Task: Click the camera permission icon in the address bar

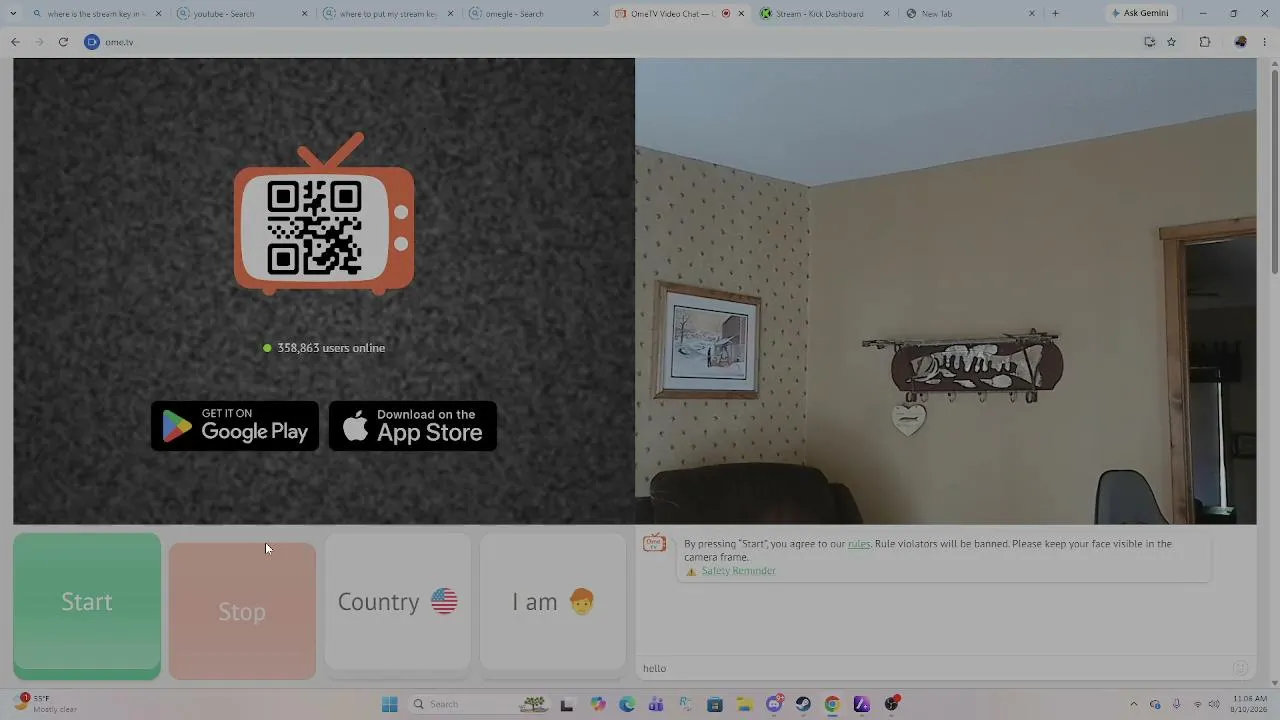Action: pos(1150,42)
